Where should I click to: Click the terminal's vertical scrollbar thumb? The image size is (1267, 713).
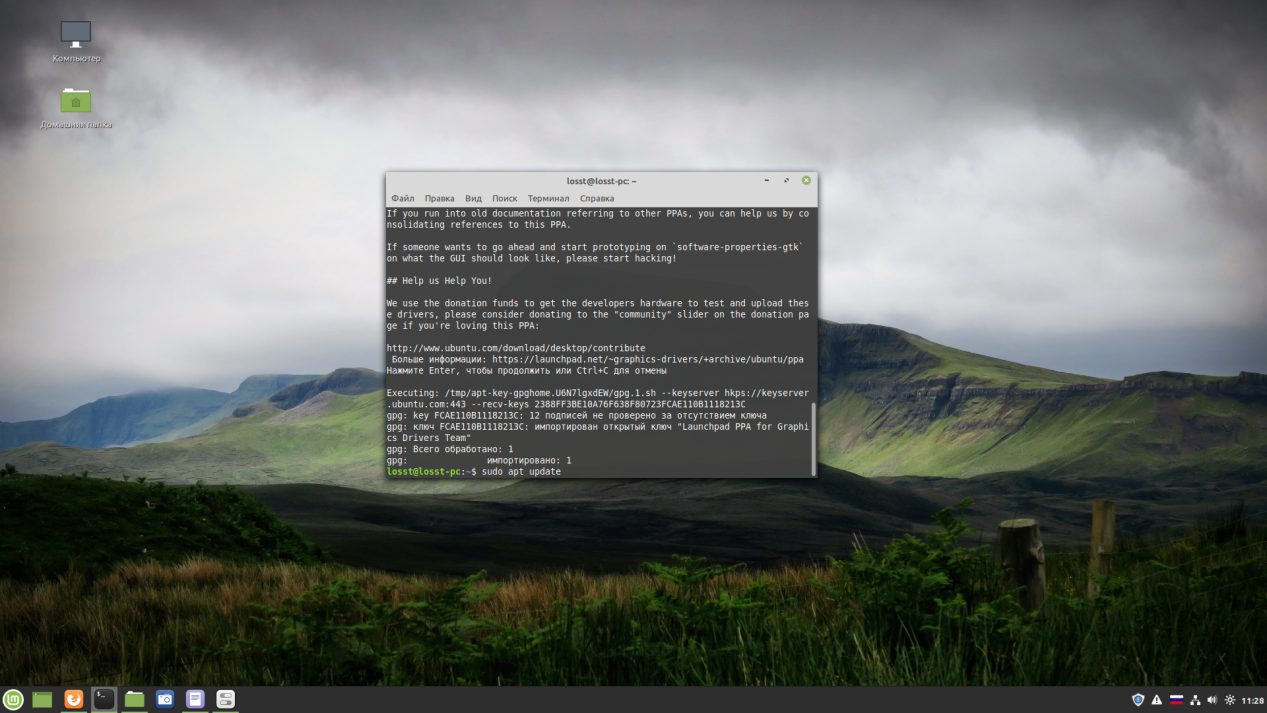click(x=813, y=439)
